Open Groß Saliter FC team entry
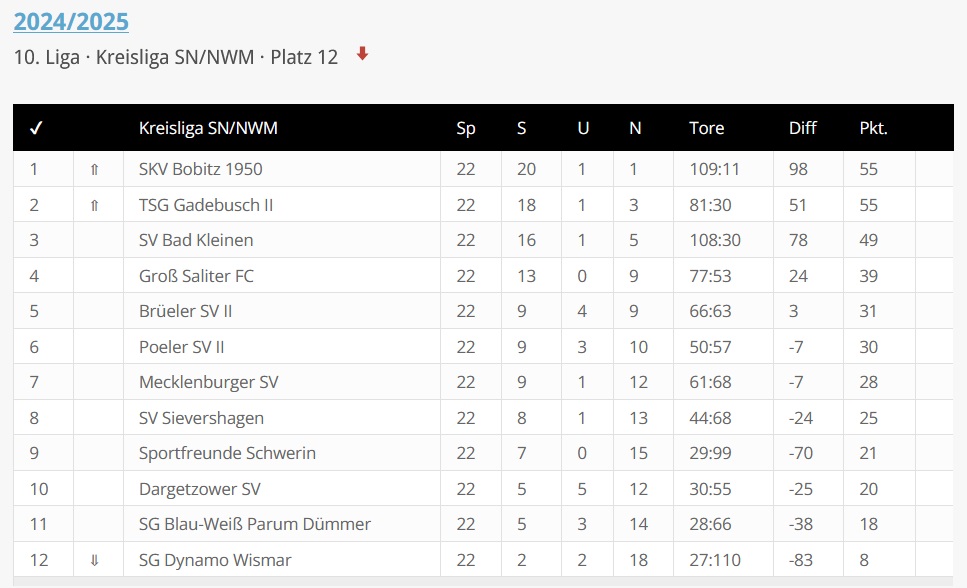The height and width of the screenshot is (588, 967). click(x=196, y=276)
